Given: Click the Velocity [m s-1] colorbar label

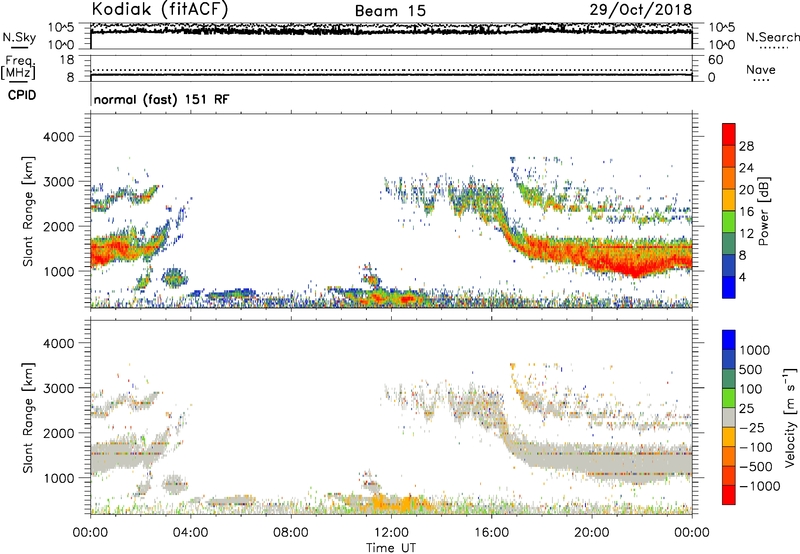Looking at the screenshot, I should click(790, 417).
